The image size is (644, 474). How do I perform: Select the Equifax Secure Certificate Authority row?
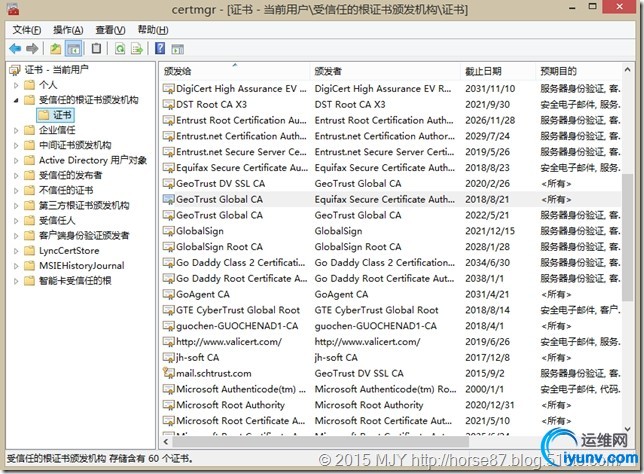[391, 168]
